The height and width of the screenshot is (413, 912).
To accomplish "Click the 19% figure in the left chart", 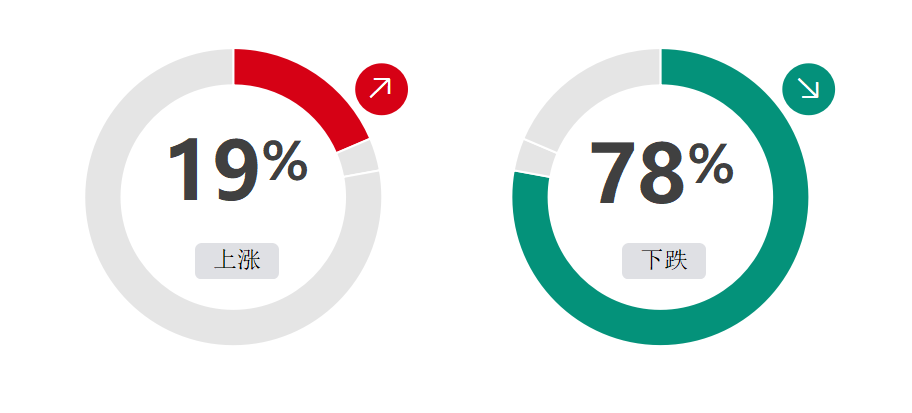I will click(237, 169).
